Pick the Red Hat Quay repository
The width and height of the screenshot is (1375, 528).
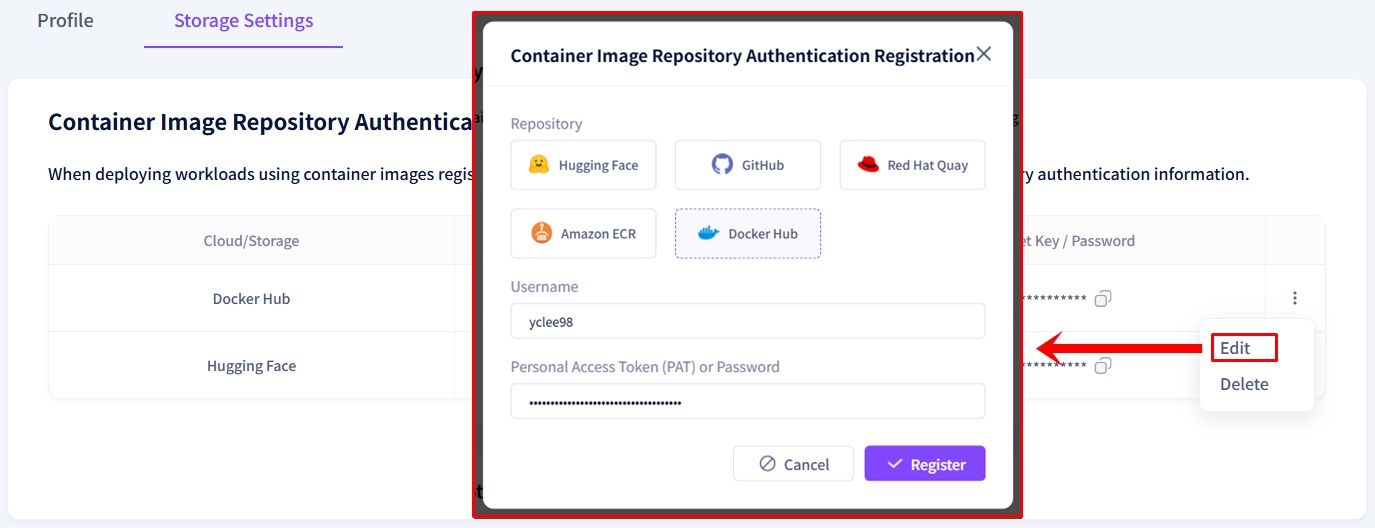912,165
